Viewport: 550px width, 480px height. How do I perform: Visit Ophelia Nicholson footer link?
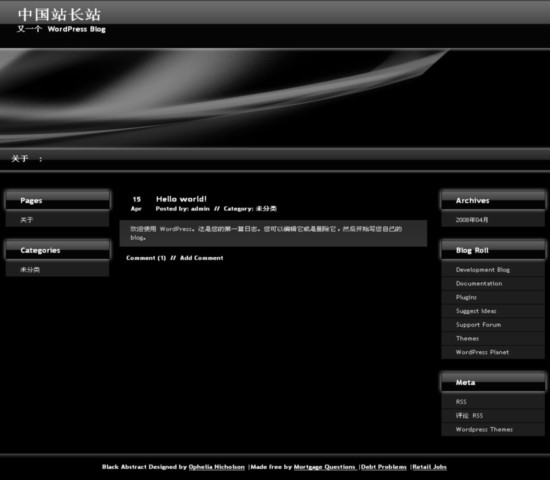[x=216, y=467]
